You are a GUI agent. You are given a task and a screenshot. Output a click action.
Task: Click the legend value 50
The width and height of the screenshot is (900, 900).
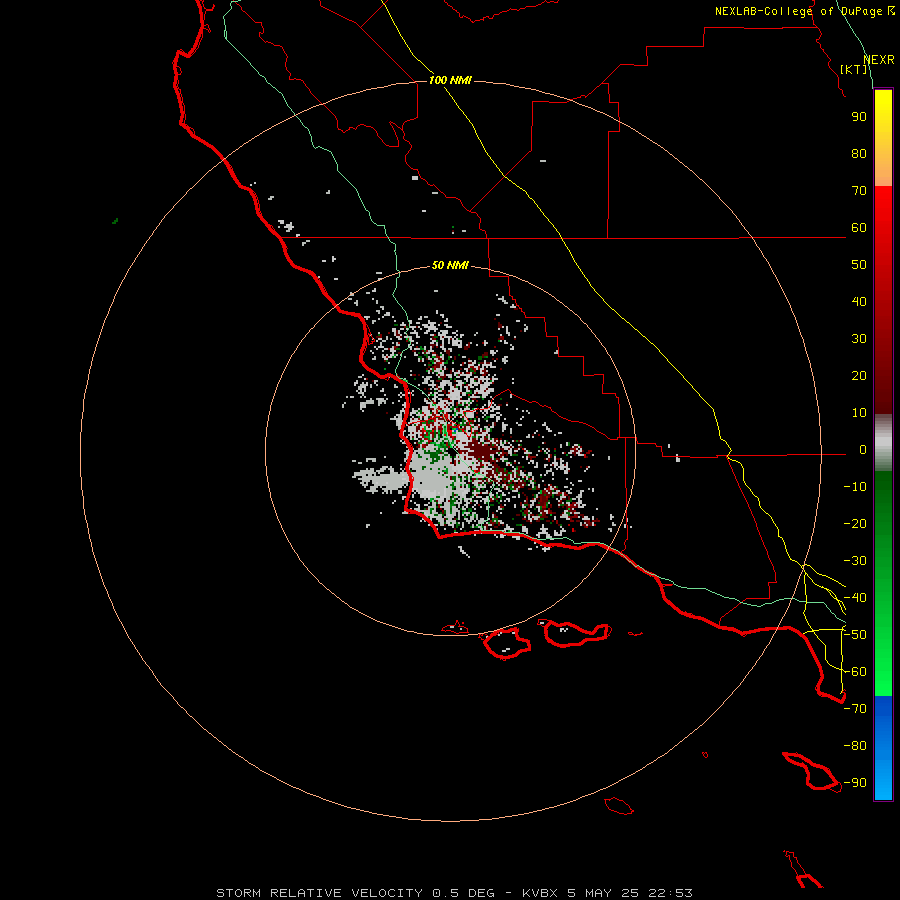pos(859,265)
